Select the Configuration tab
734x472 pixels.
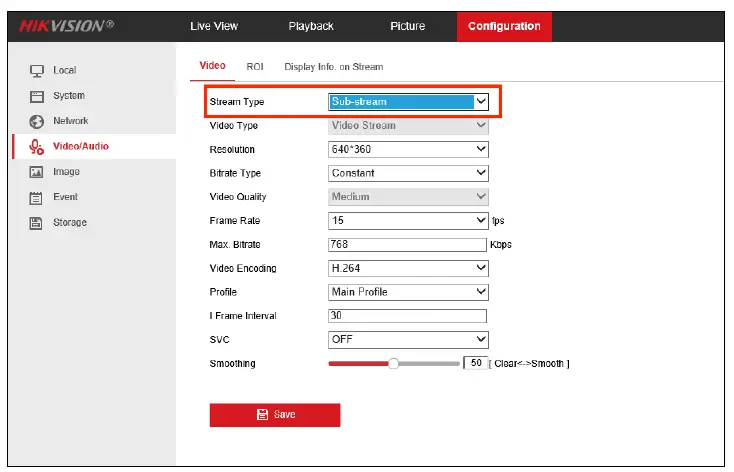(504, 27)
